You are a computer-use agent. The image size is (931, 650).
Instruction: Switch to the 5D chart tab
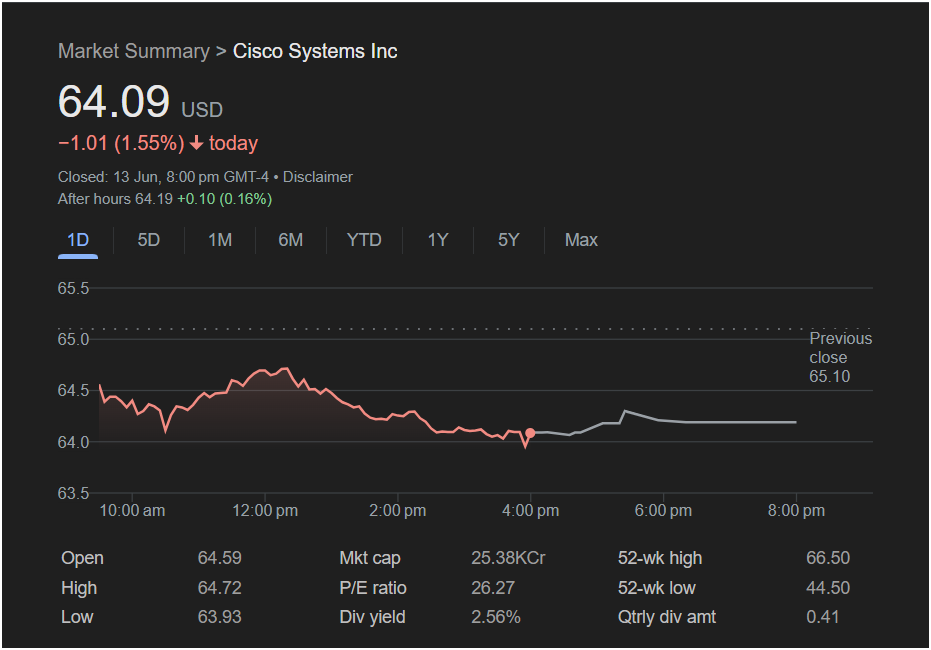[x=148, y=240]
